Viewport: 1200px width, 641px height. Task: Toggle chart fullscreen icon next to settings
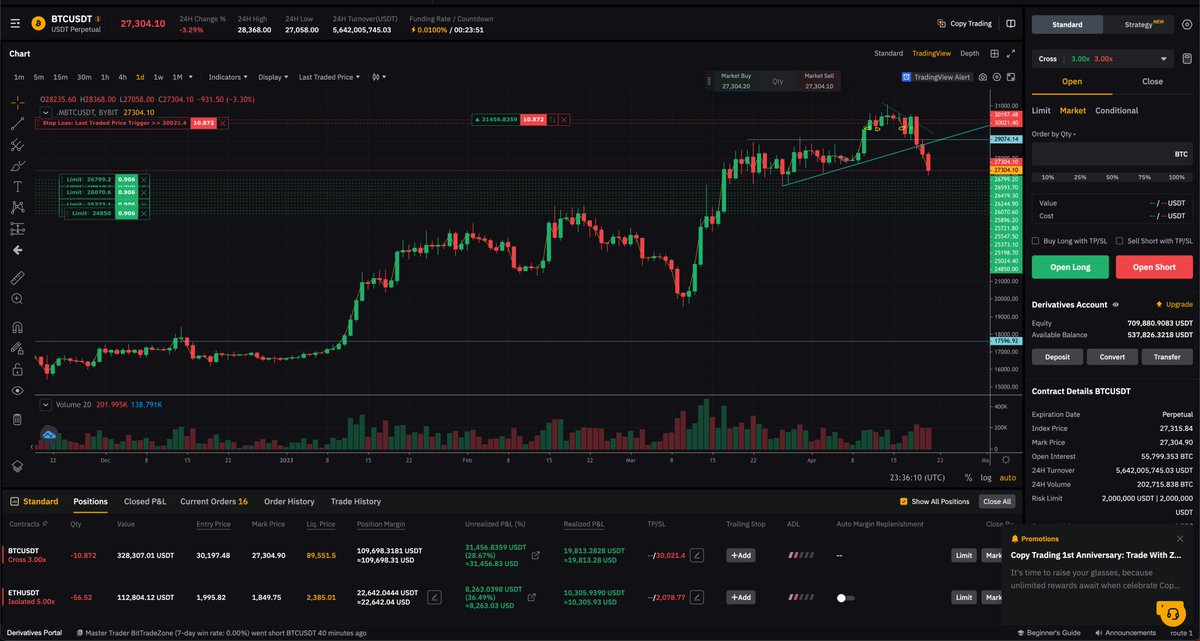coord(1011,77)
